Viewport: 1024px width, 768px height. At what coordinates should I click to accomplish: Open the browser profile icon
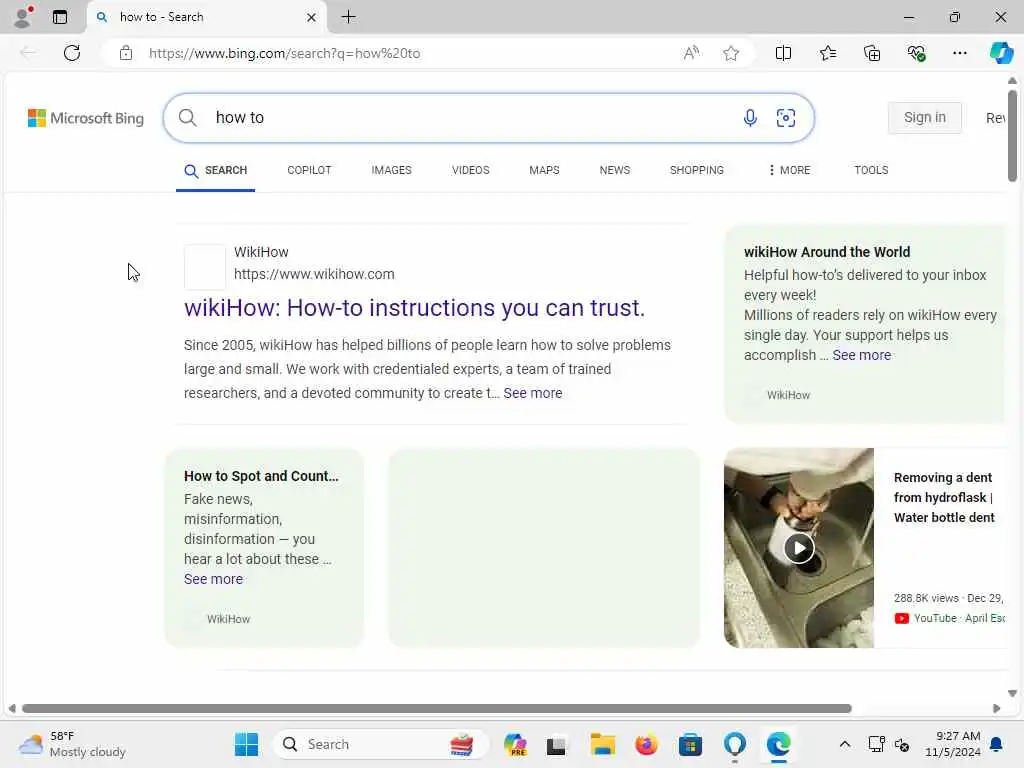pos(23,17)
